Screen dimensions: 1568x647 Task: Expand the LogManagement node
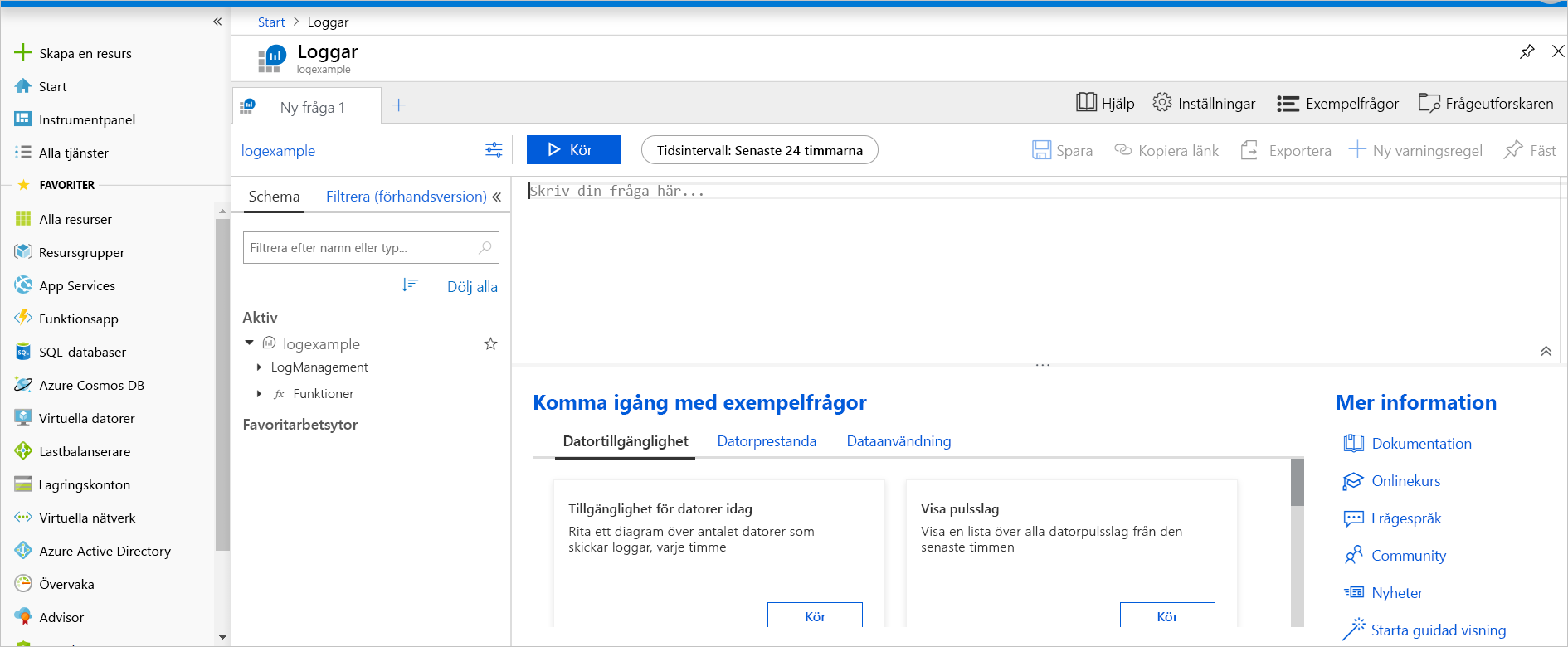tap(259, 367)
